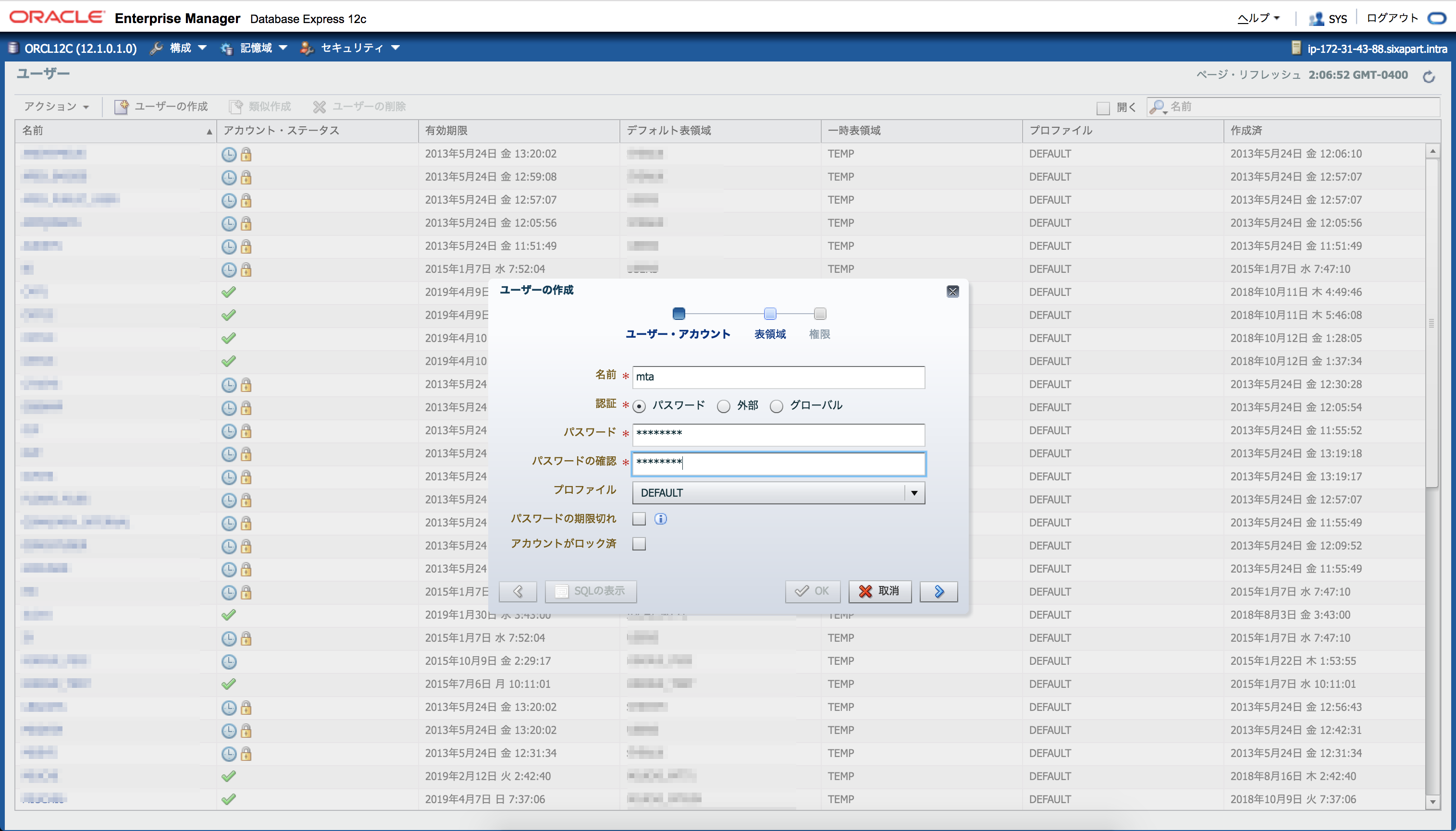
Task: Click in the 名前 input field containing mta
Action: tap(777, 377)
